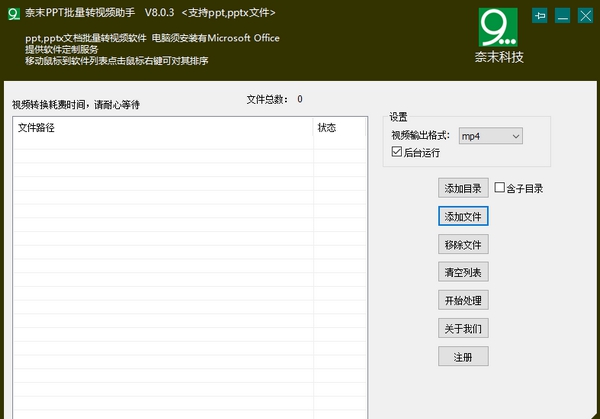Click the 奈末科技 company name text

pyautogui.click(x=499, y=57)
